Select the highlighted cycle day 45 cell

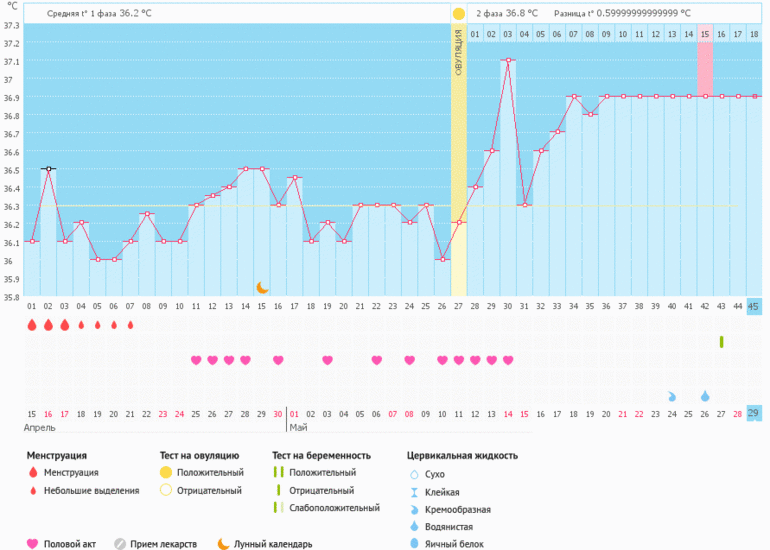[753, 306]
